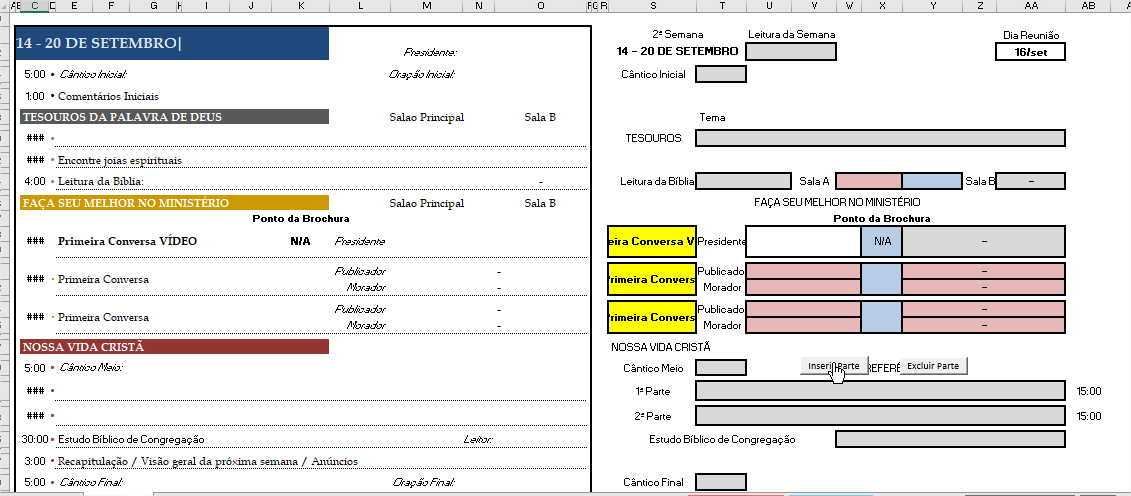1131x496 pixels.
Task: Select the Cântico Meio input cell
Action: click(x=721, y=368)
